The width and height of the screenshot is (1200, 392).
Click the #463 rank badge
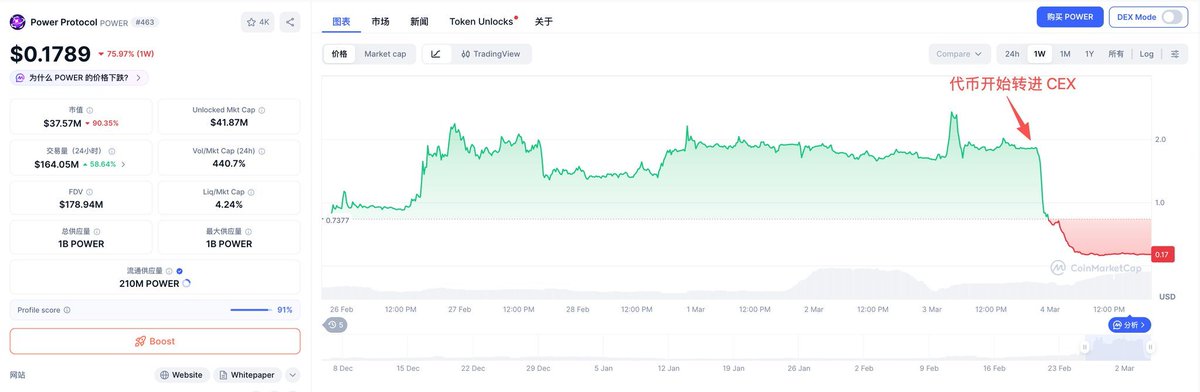click(x=144, y=21)
